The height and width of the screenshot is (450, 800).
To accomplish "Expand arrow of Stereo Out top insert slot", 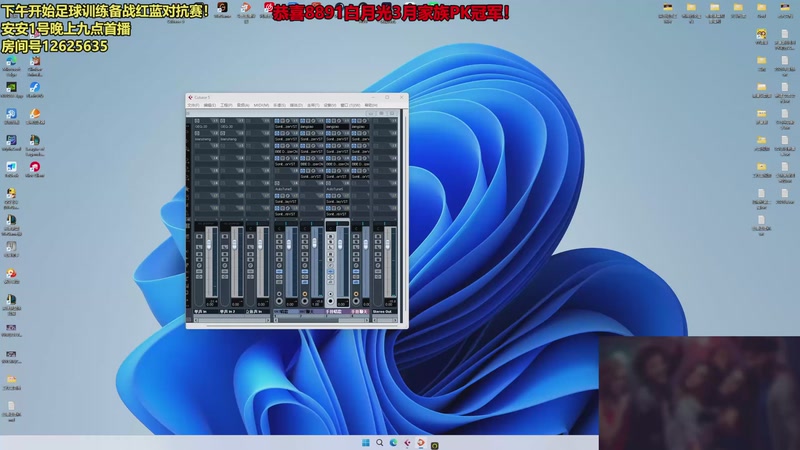I will (394, 121).
